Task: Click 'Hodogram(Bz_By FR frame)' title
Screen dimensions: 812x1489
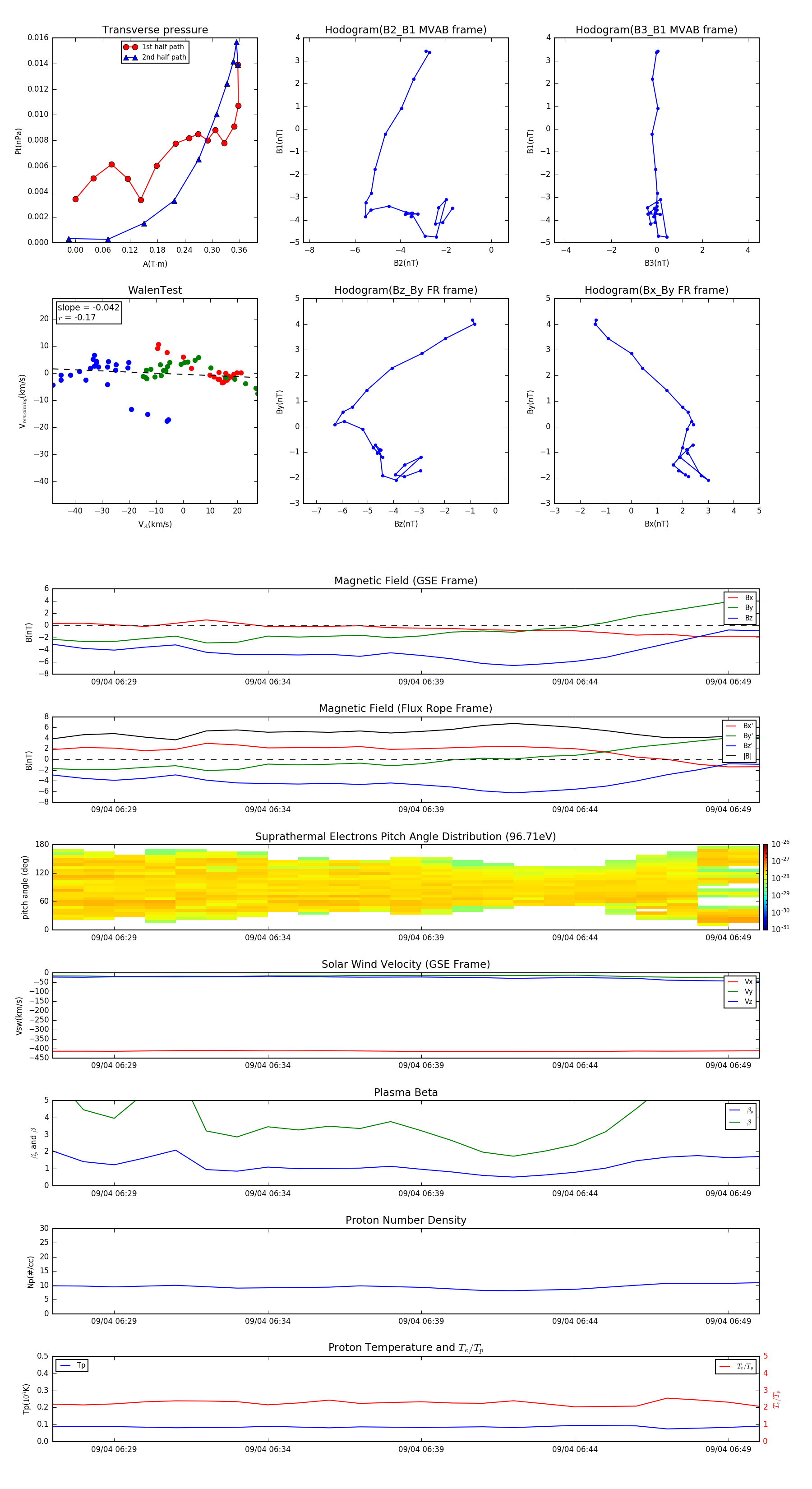Action: (x=406, y=290)
